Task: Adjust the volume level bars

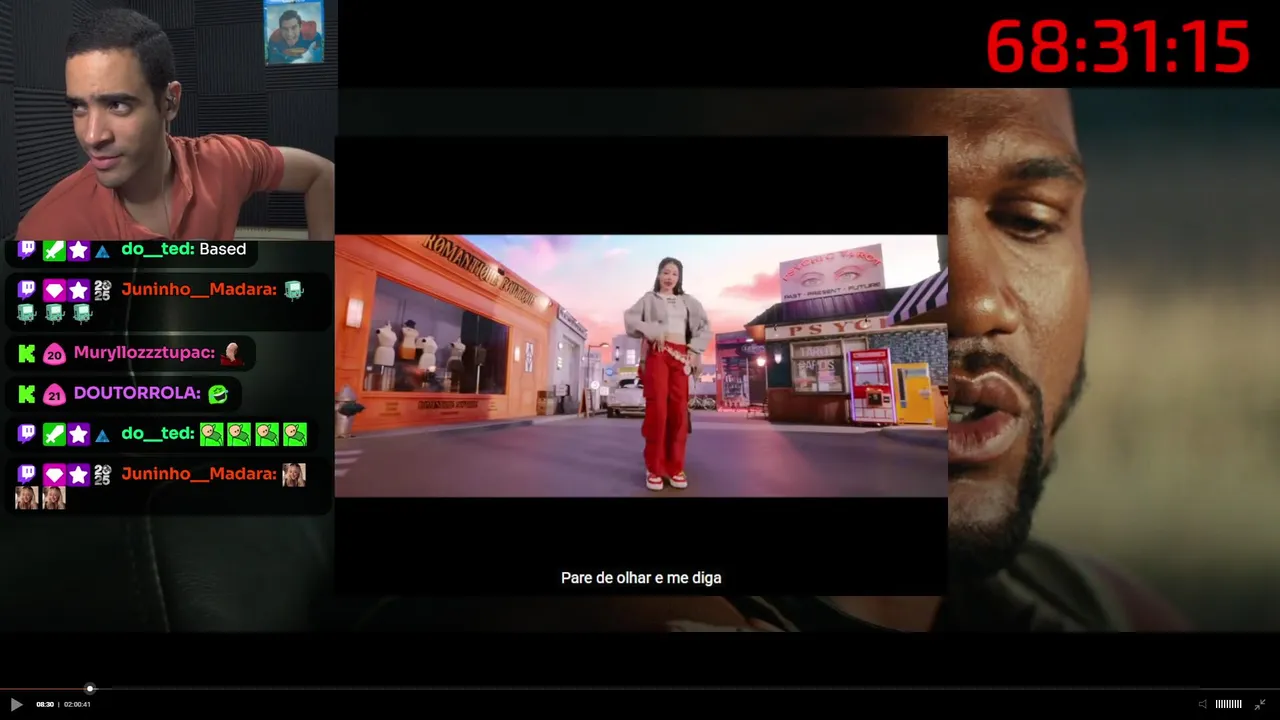Action: 1228,704
